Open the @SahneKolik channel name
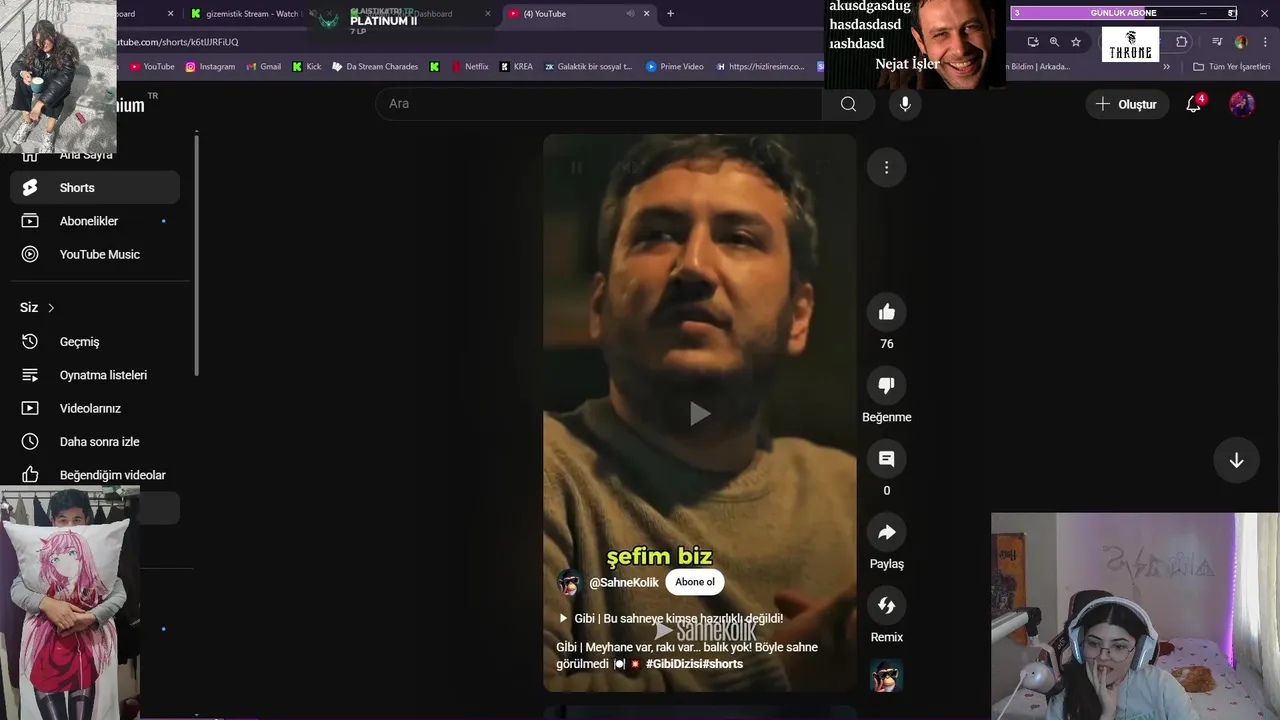Image resolution: width=1280 pixels, height=720 pixels. pyautogui.click(x=624, y=582)
